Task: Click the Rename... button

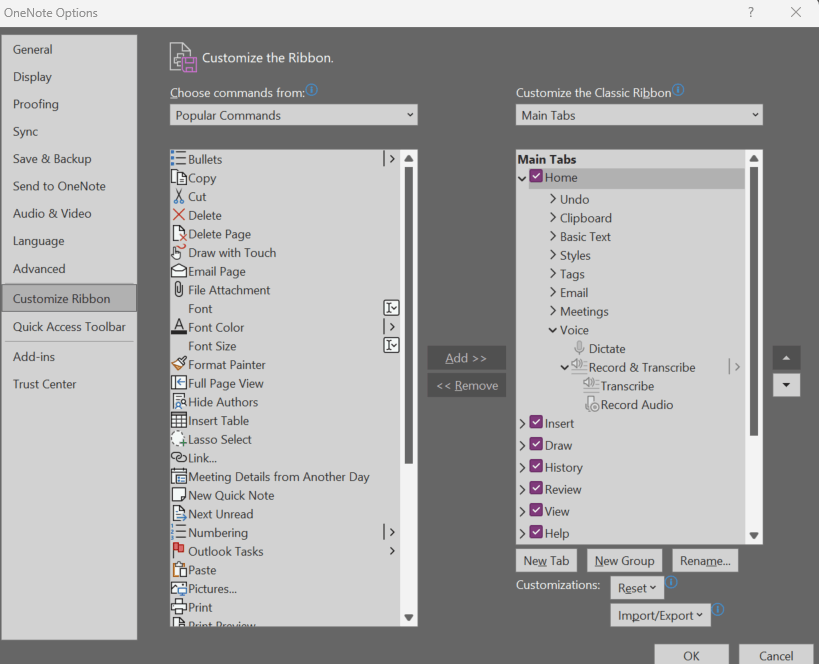Action: [x=705, y=561]
